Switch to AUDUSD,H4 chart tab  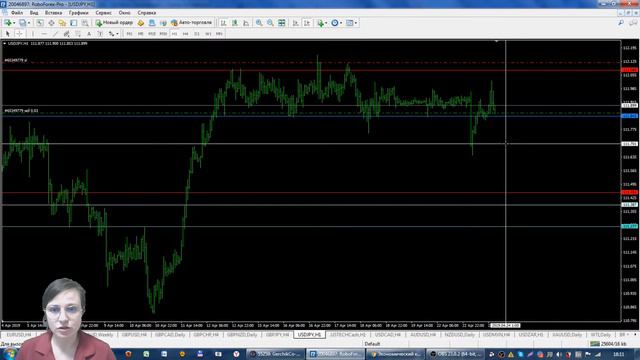point(423,335)
